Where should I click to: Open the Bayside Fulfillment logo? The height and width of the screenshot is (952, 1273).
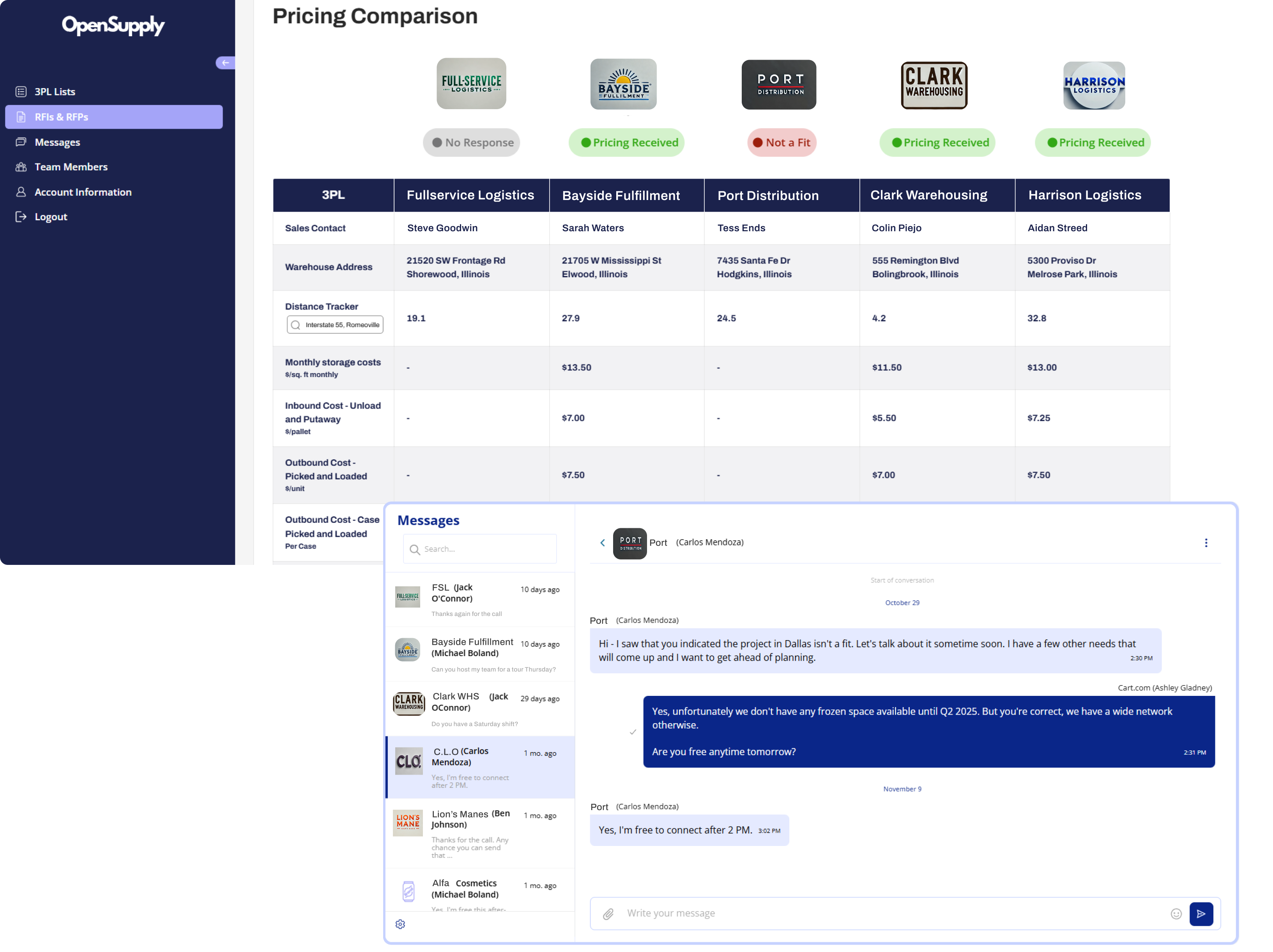(x=623, y=84)
